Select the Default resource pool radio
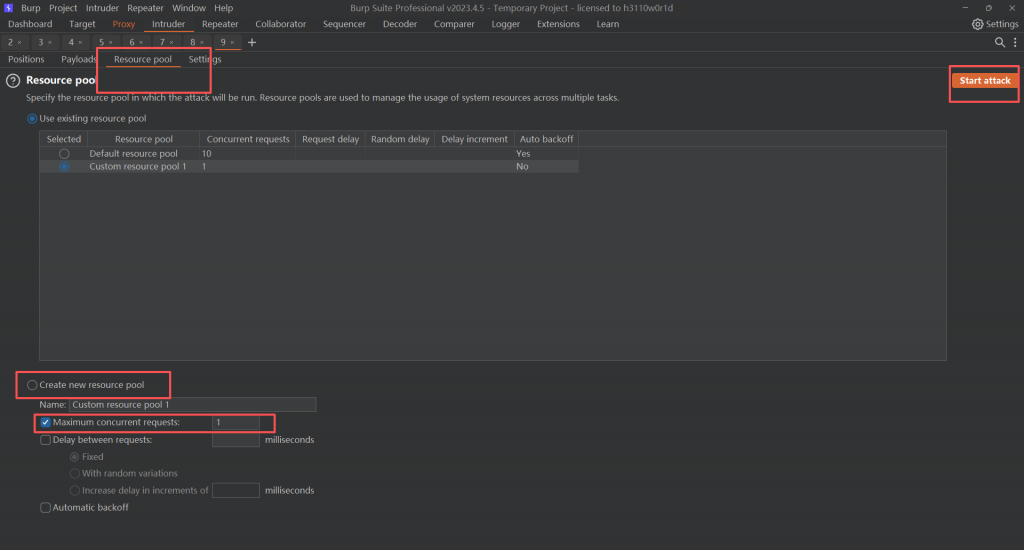 (64, 154)
